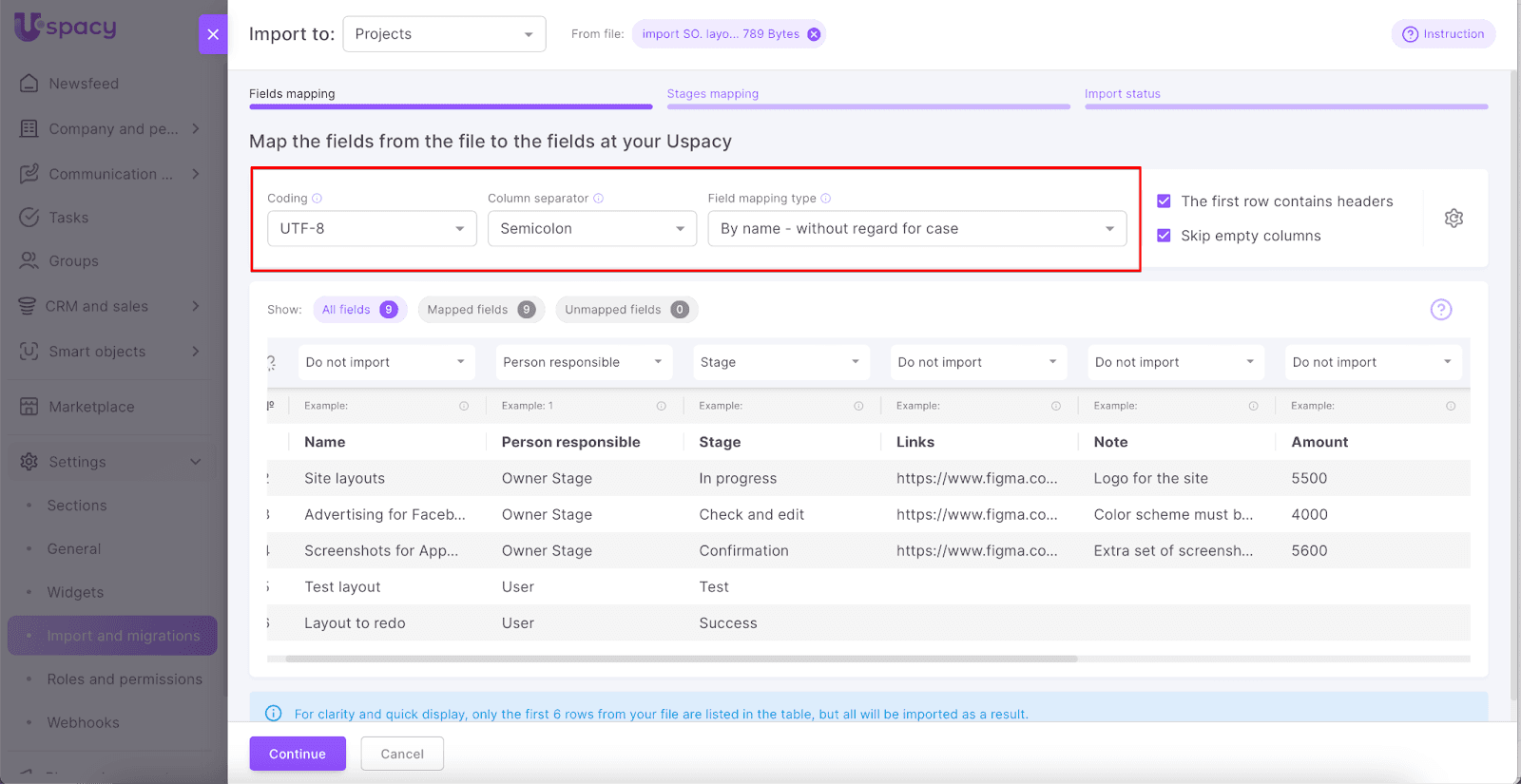Viewport: 1521px width, 784px height.
Task: Open the help question mark in the fields panel
Action: click(1441, 310)
